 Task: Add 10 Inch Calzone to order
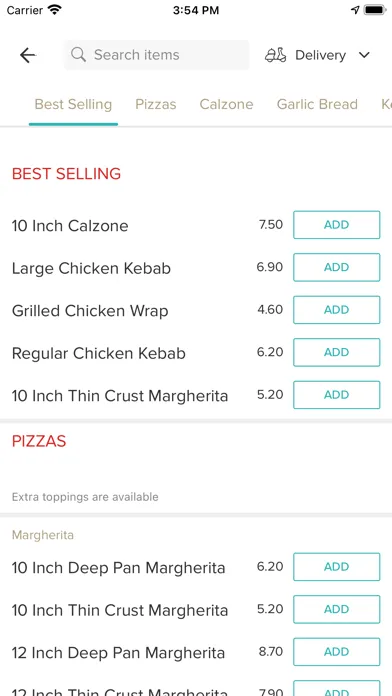[x=337, y=225]
